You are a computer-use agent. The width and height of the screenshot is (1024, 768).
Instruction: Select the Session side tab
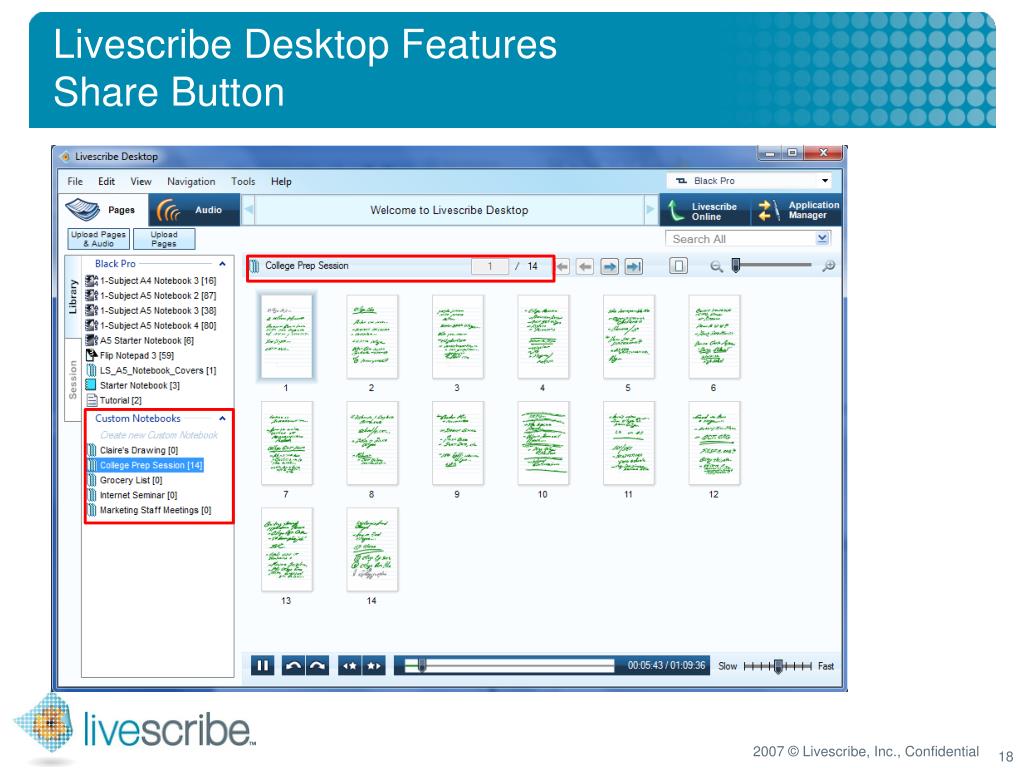click(72, 379)
